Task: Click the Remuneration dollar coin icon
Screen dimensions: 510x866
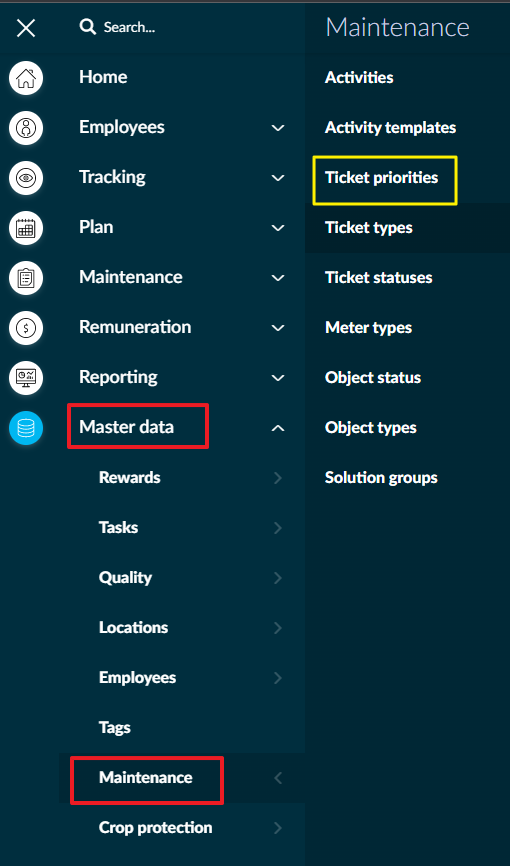Action: coord(26,328)
